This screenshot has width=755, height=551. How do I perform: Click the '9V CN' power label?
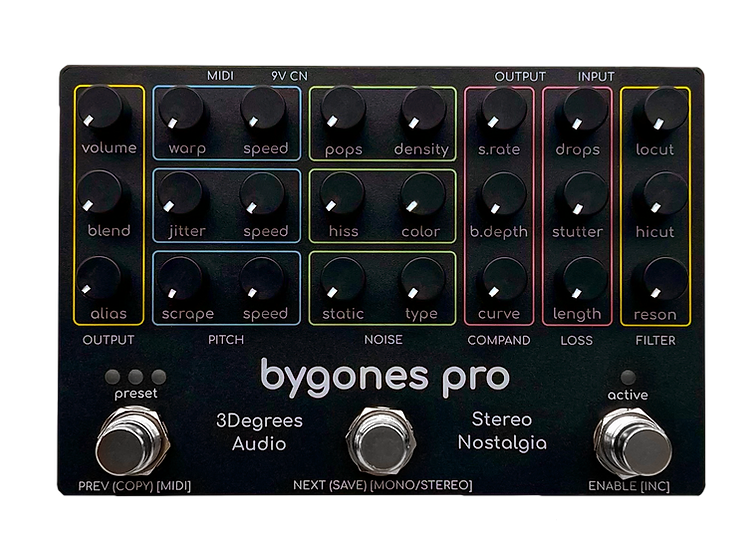pyautogui.click(x=289, y=76)
